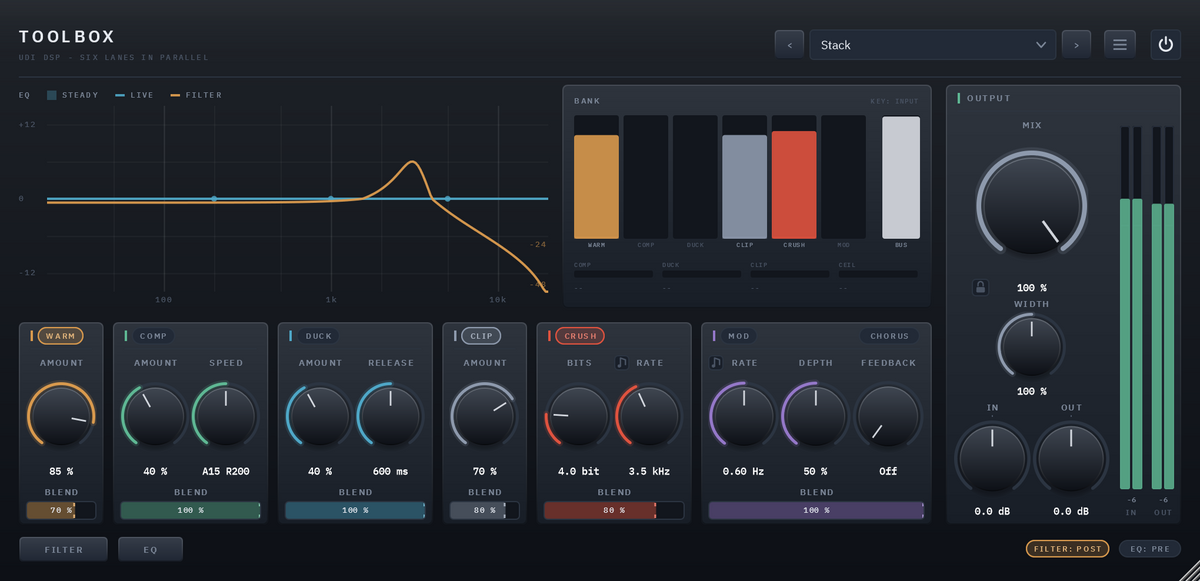The image size is (1200, 581).
Task: Click the filter resonance peak on EQ graph
Action: [x=412, y=162]
